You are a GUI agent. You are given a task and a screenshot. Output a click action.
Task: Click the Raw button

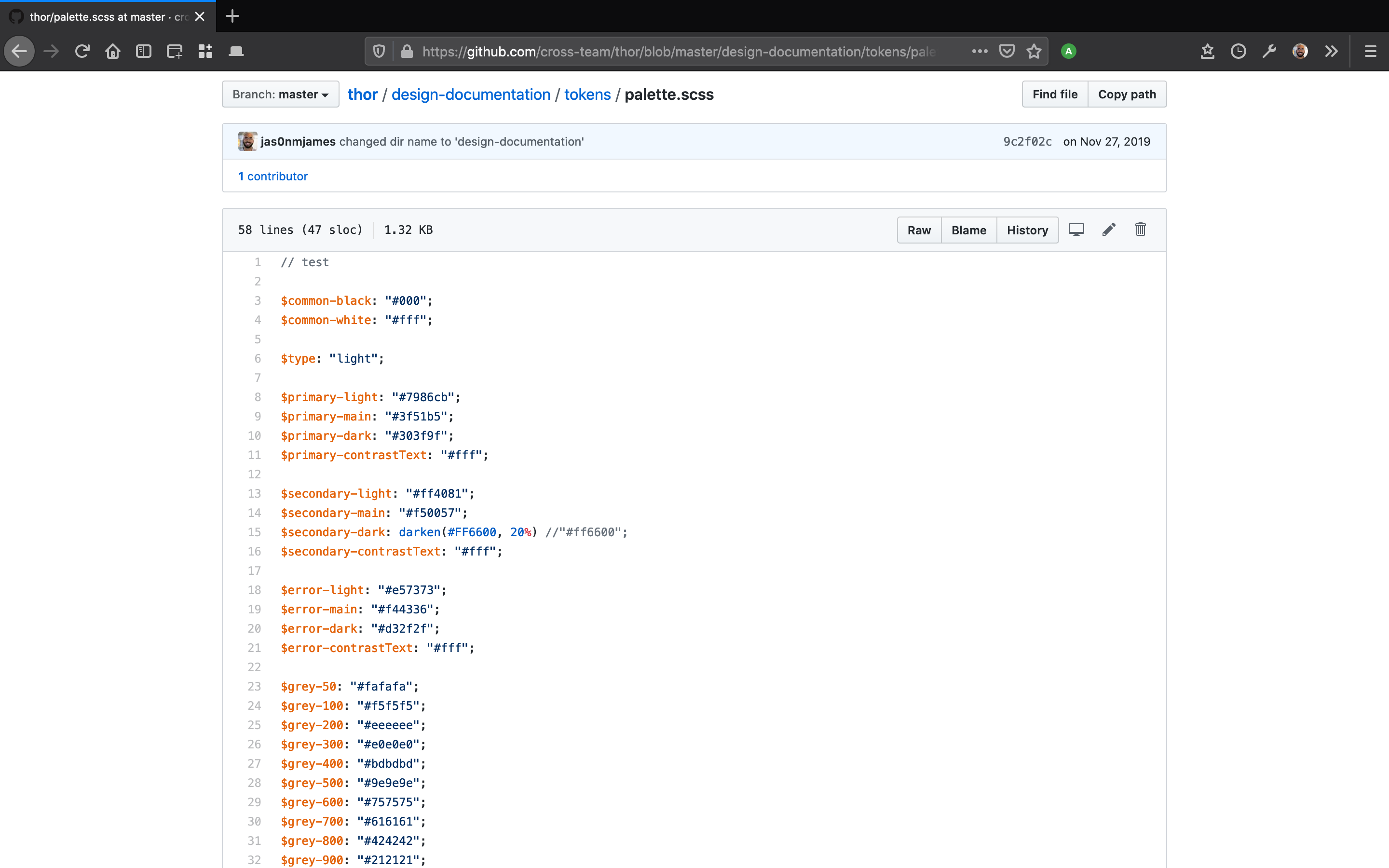point(918,230)
